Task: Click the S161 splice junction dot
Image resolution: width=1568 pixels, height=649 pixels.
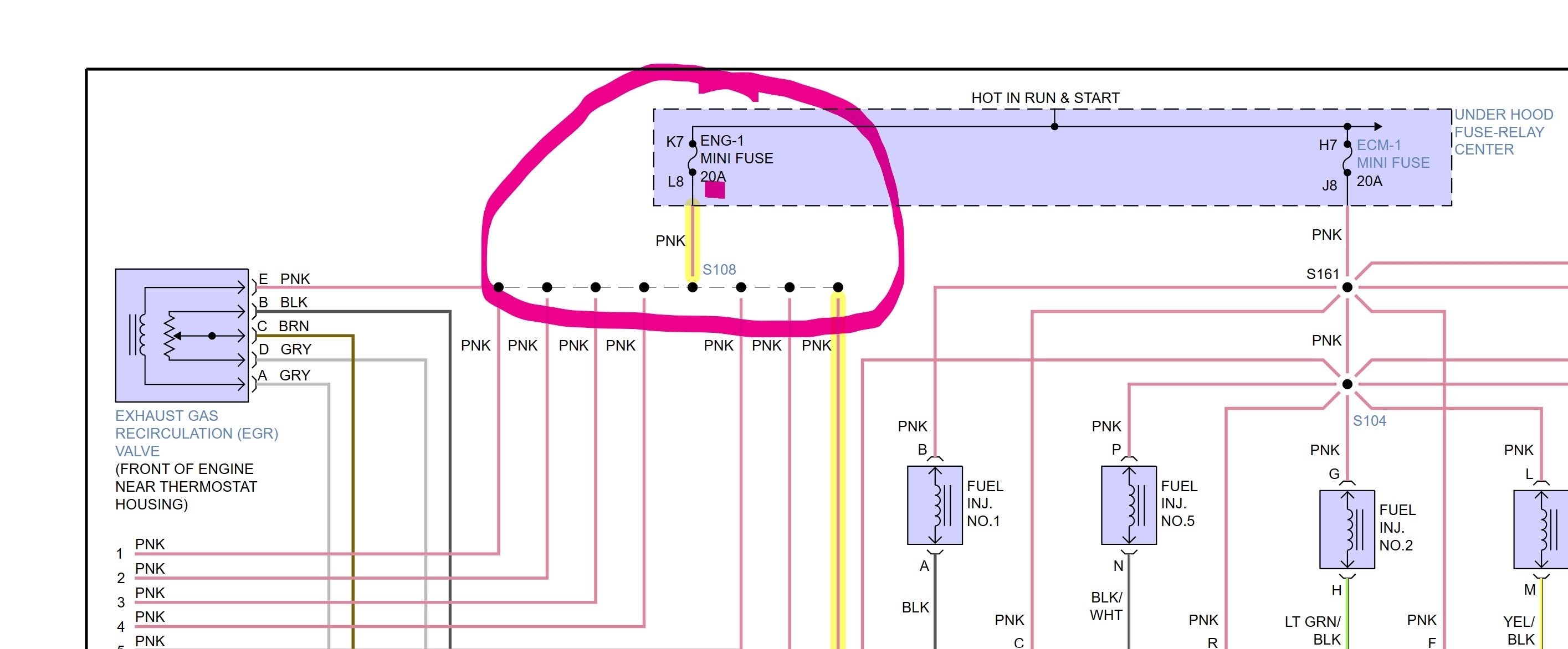Action: click(1347, 287)
